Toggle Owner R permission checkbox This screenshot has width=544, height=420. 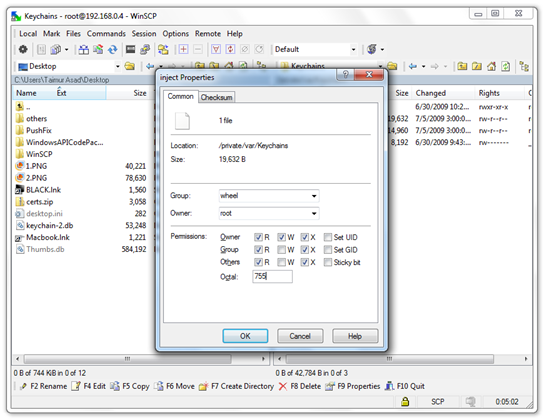point(258,237)
